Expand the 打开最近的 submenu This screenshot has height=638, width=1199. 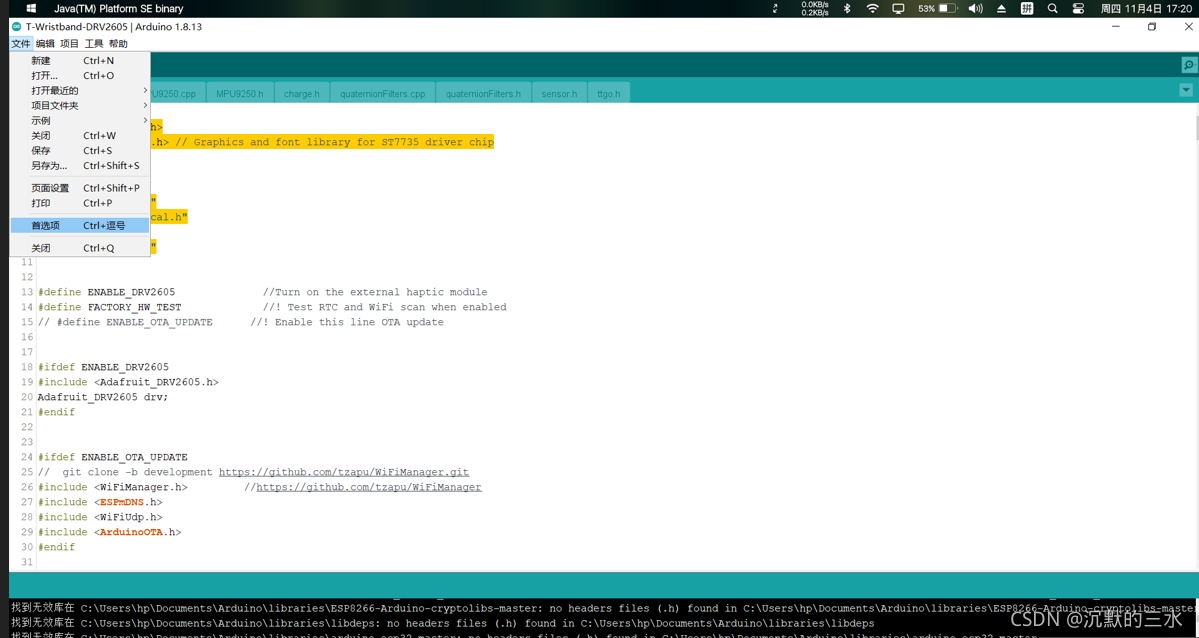[x=80, y=90]
